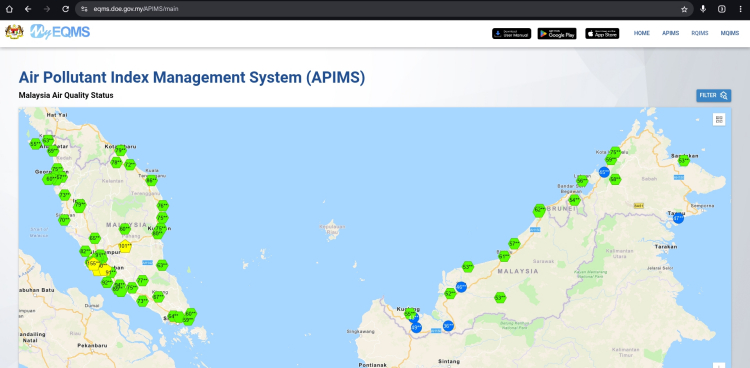
Task: Select the green 58 marker in Sabah
Action: [x=615, y=179]
